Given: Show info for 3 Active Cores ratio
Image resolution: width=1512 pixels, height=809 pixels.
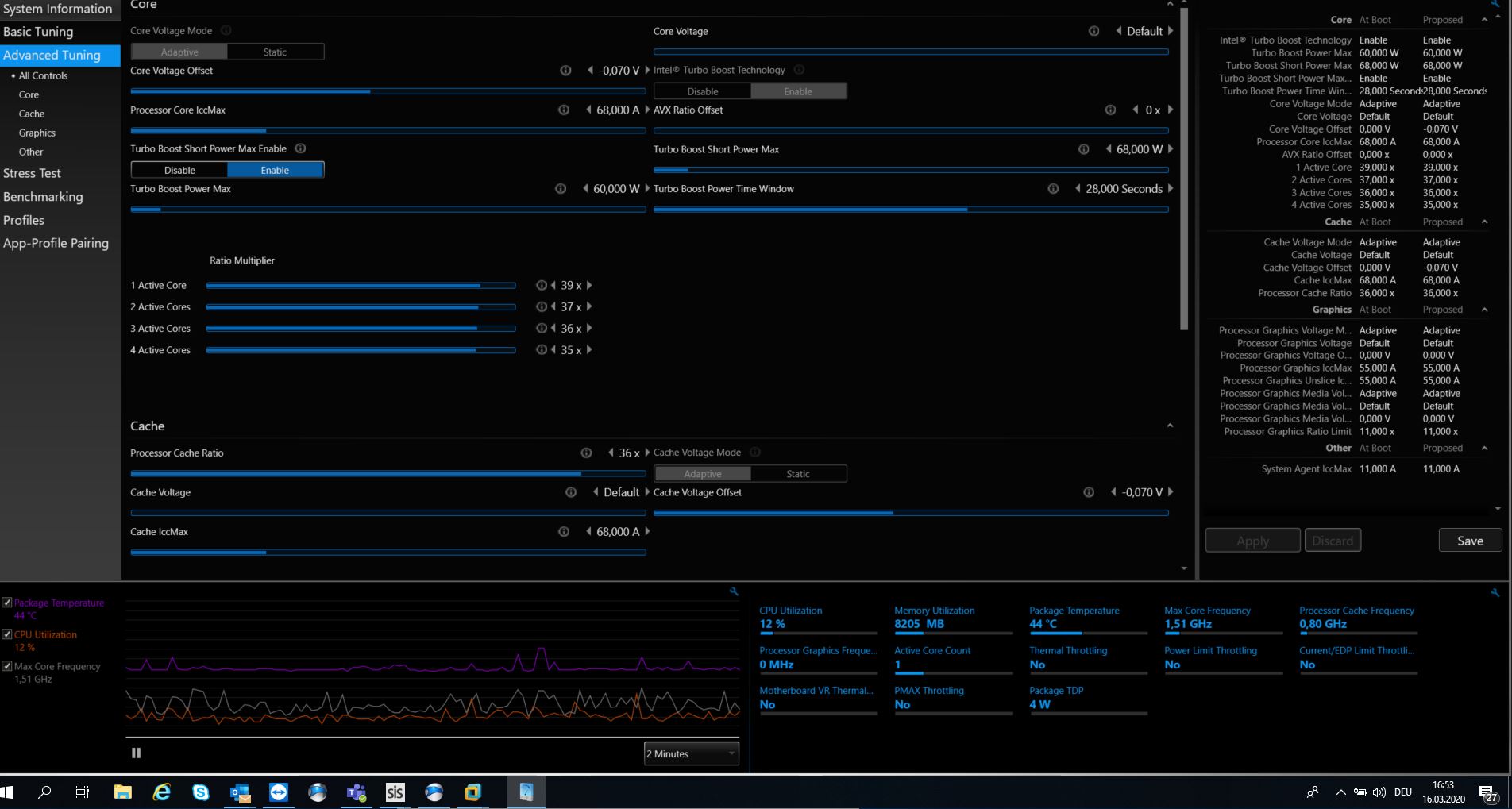Looking at the screenshot, I should point(541,328).
